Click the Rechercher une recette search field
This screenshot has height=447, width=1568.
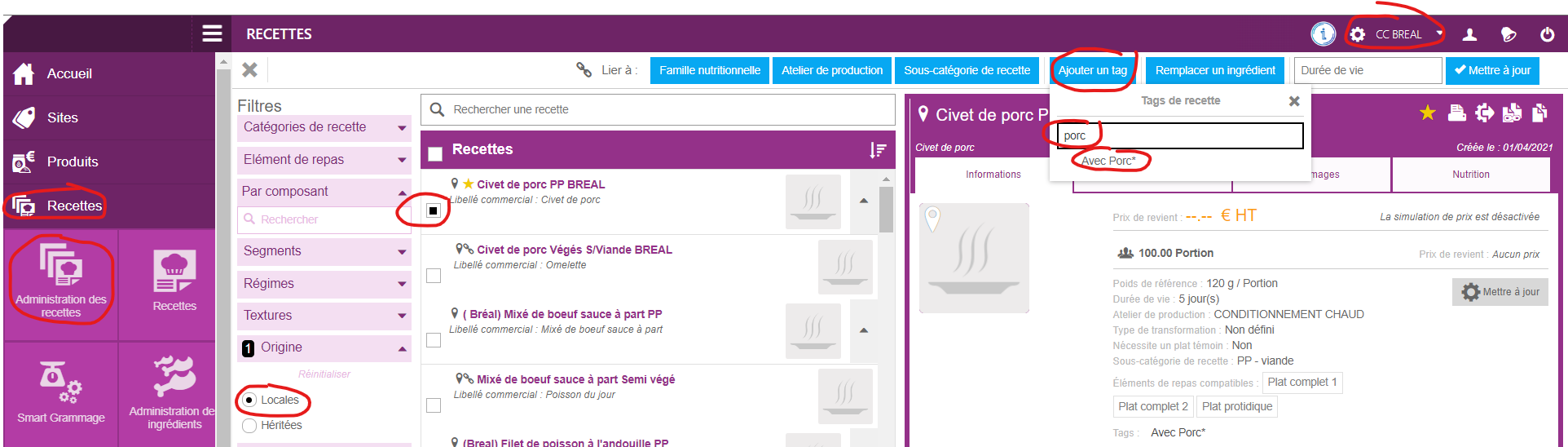[658, 109]
